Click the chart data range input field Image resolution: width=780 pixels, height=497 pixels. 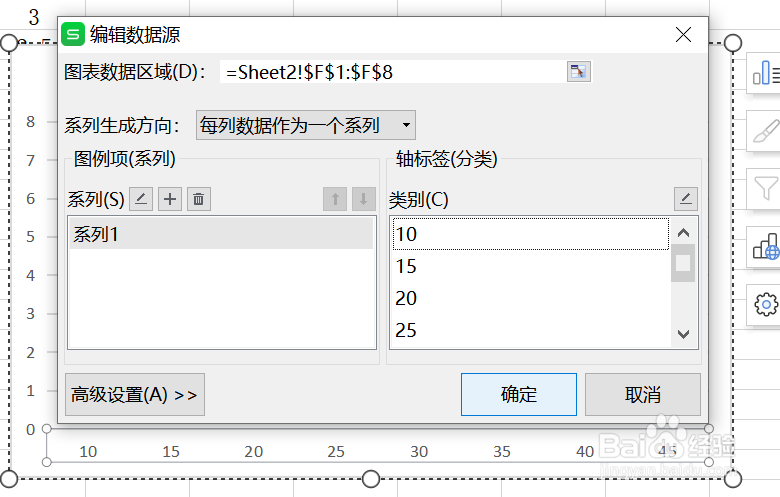click(x=390, y=71)
